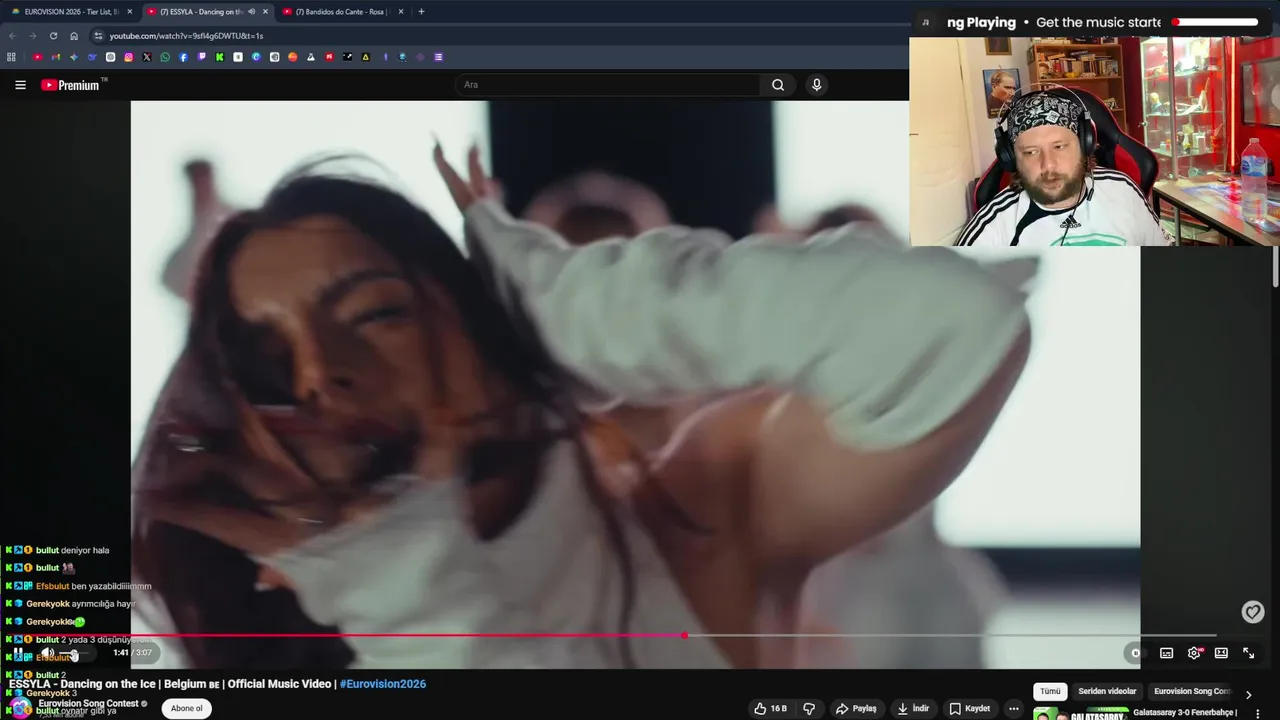
Task: Open the browser apps grid bookmark icon
Action: tap(11, 57)
